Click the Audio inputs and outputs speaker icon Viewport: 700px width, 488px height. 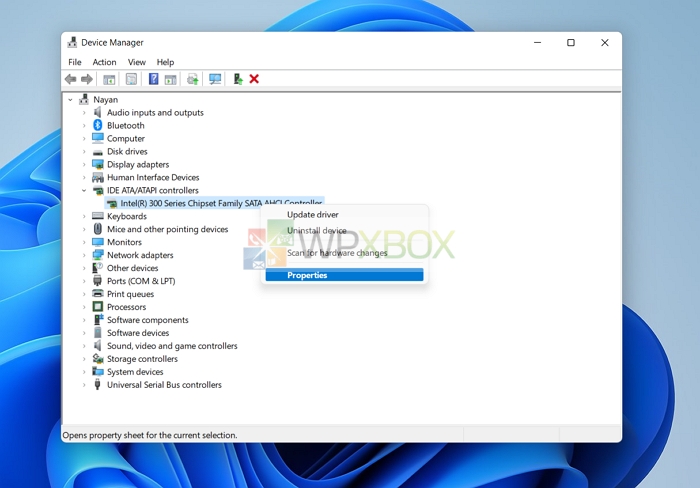point(97,112)
